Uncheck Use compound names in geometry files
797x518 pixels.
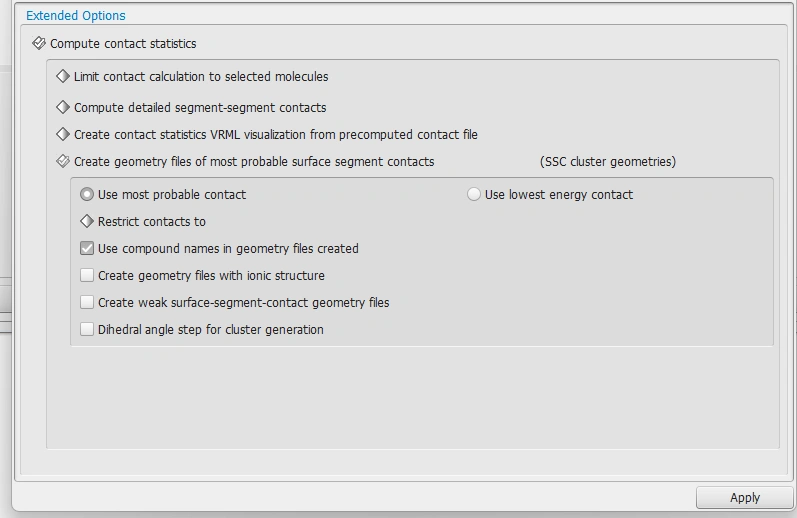click(87, 248)
